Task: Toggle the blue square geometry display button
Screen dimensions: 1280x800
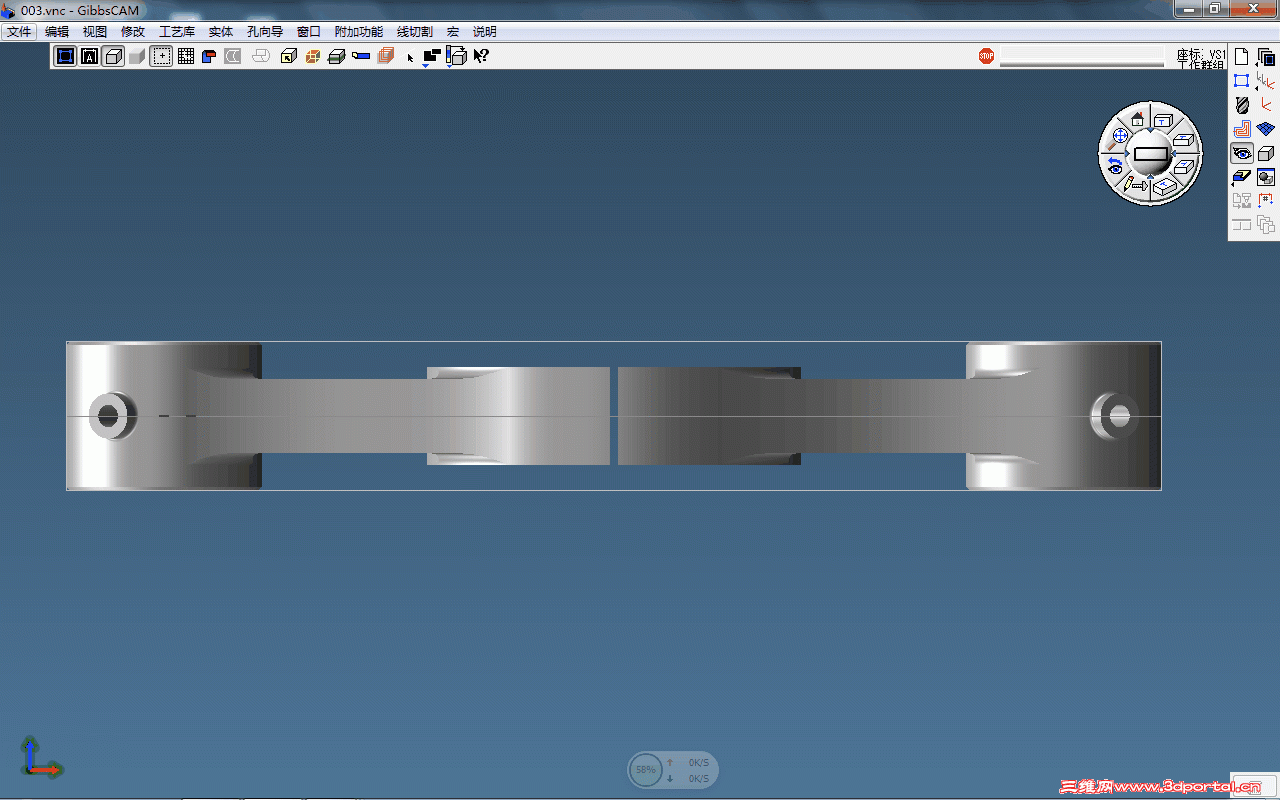Action: click(65, 56)
